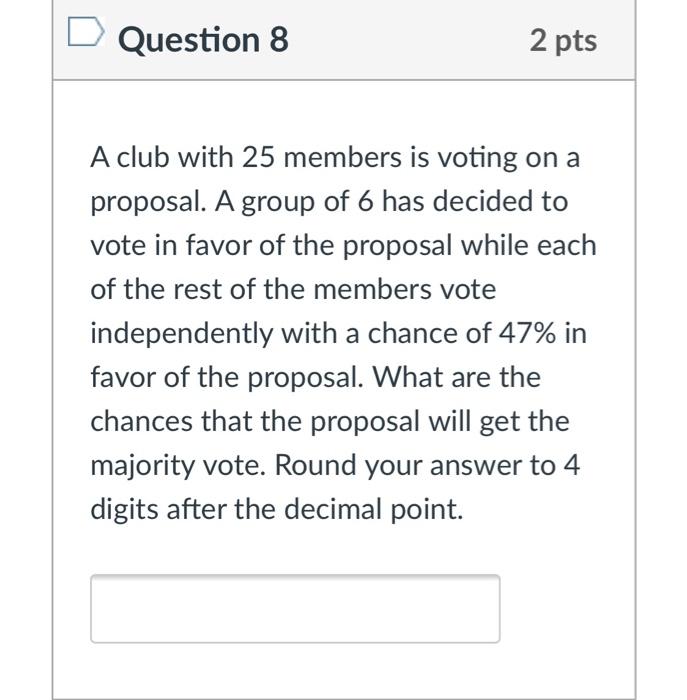The width and height of the screenshot is (687, 700).
Task: Click the word 'chances' in the question text
Action: pos(142,421)
